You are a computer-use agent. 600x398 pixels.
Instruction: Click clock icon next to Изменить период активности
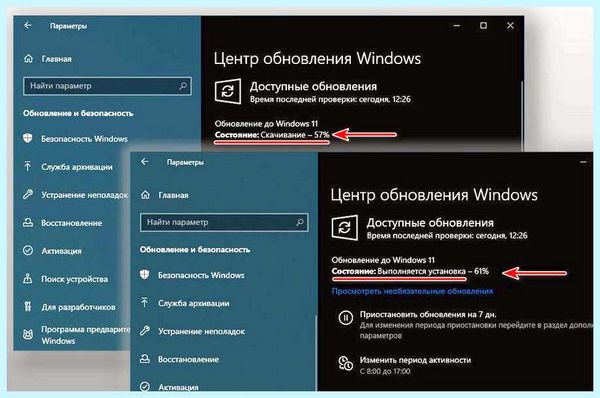(346, 363)
